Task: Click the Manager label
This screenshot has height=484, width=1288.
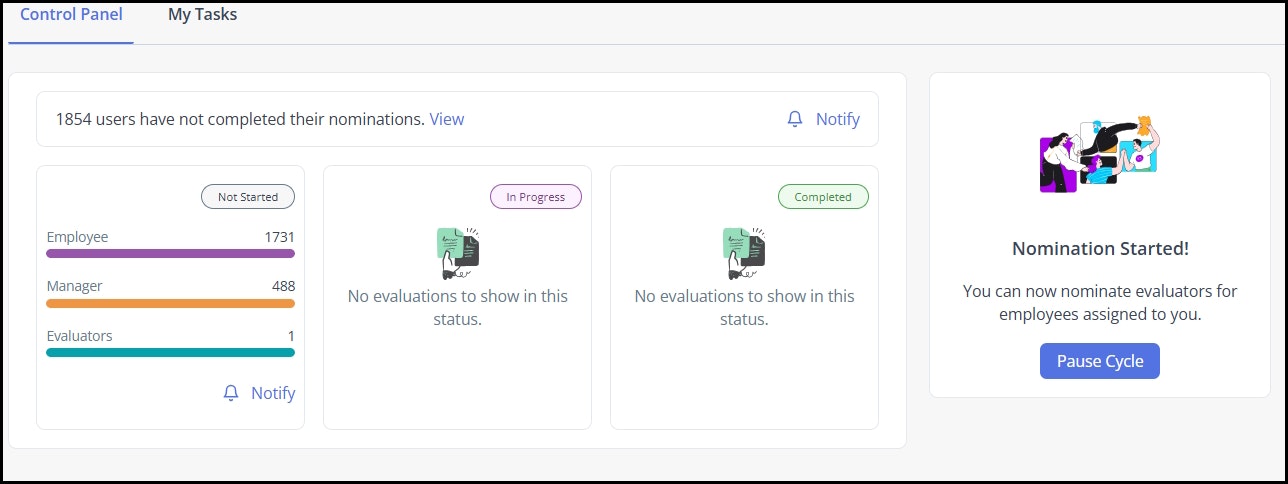Action: [x=74, y=286]
